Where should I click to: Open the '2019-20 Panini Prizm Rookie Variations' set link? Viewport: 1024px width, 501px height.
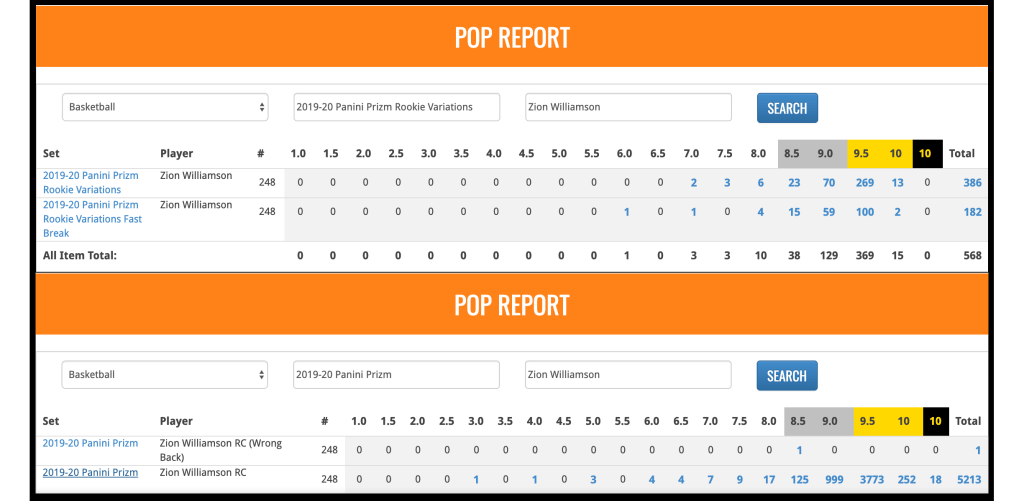91,182
